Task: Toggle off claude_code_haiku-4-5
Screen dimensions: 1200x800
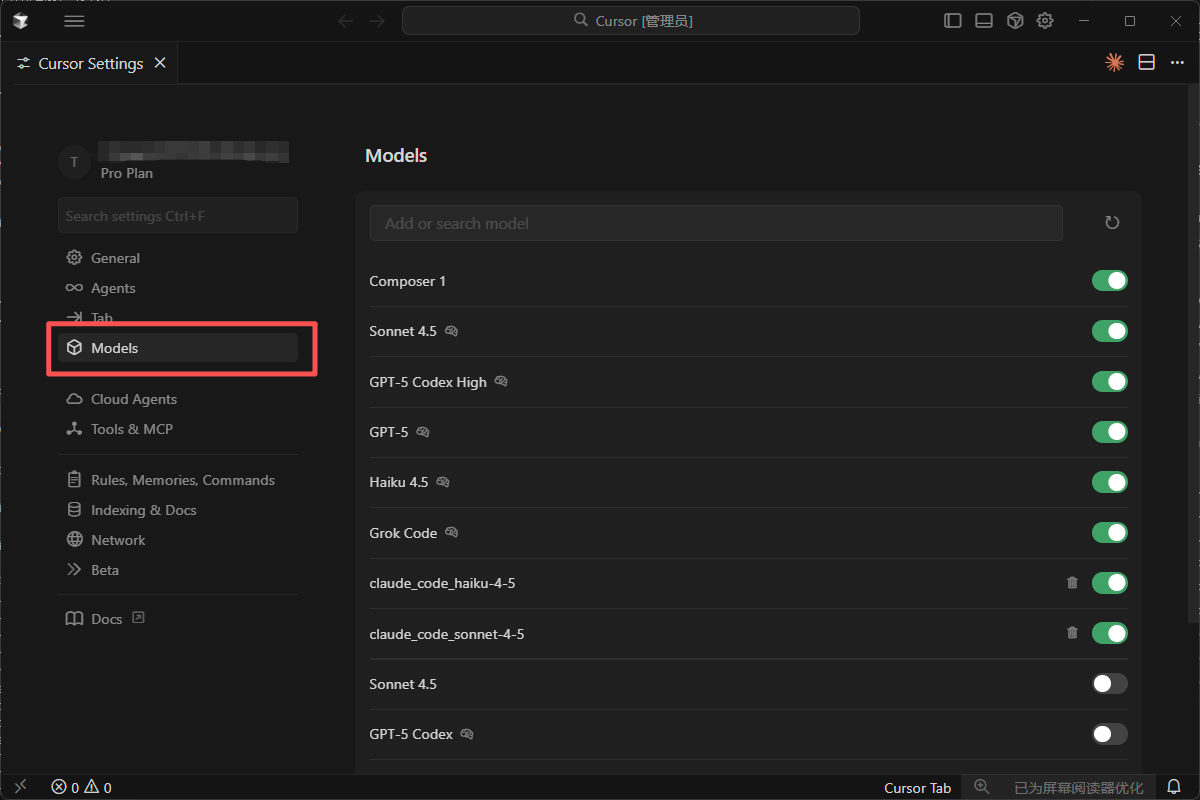Action: (1110, 583)
